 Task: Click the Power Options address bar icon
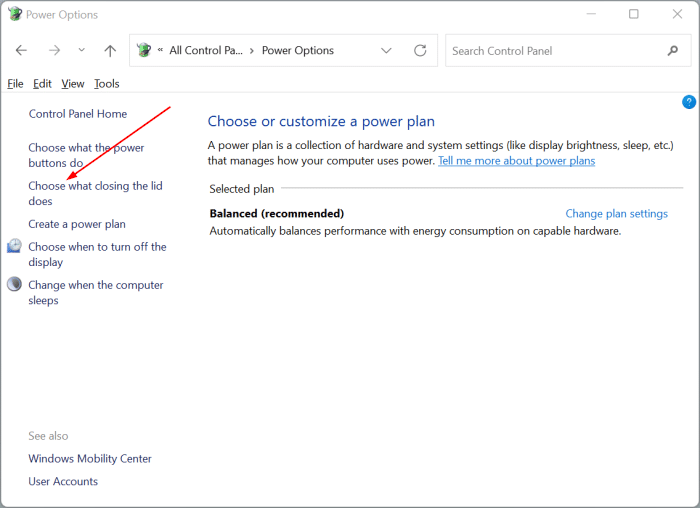[144, 50]
